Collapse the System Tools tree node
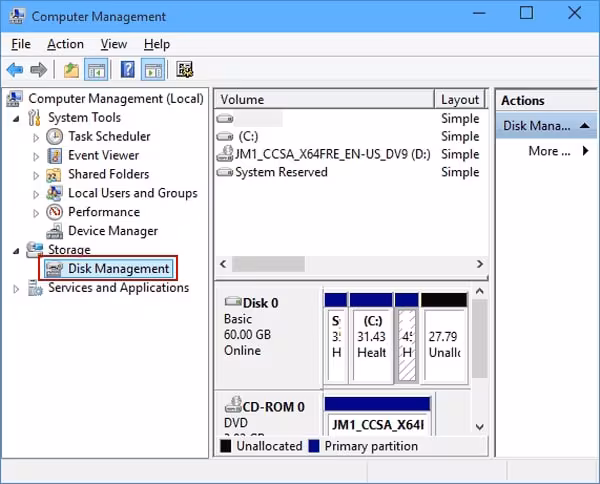The image size is (600, 484). [x=16, y=119]
